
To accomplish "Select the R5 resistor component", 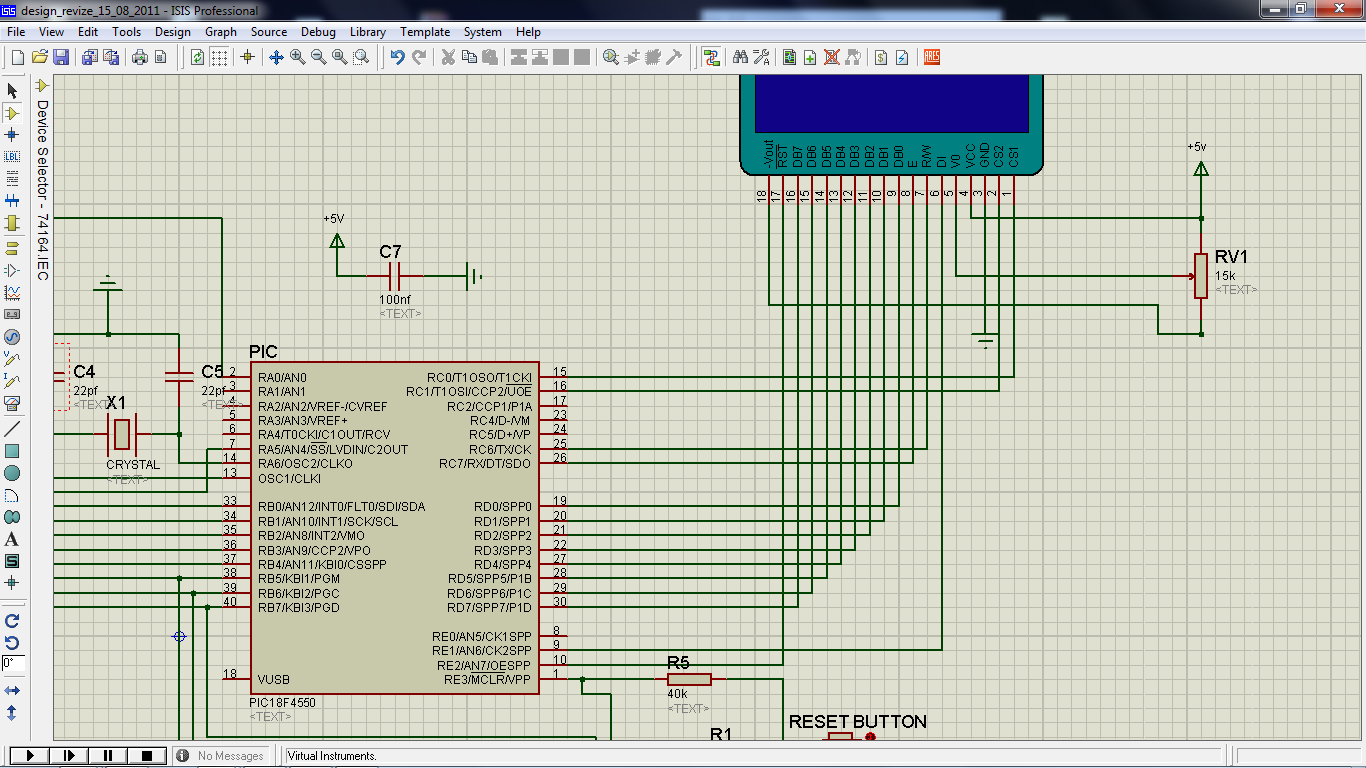I will coord(689,679).
